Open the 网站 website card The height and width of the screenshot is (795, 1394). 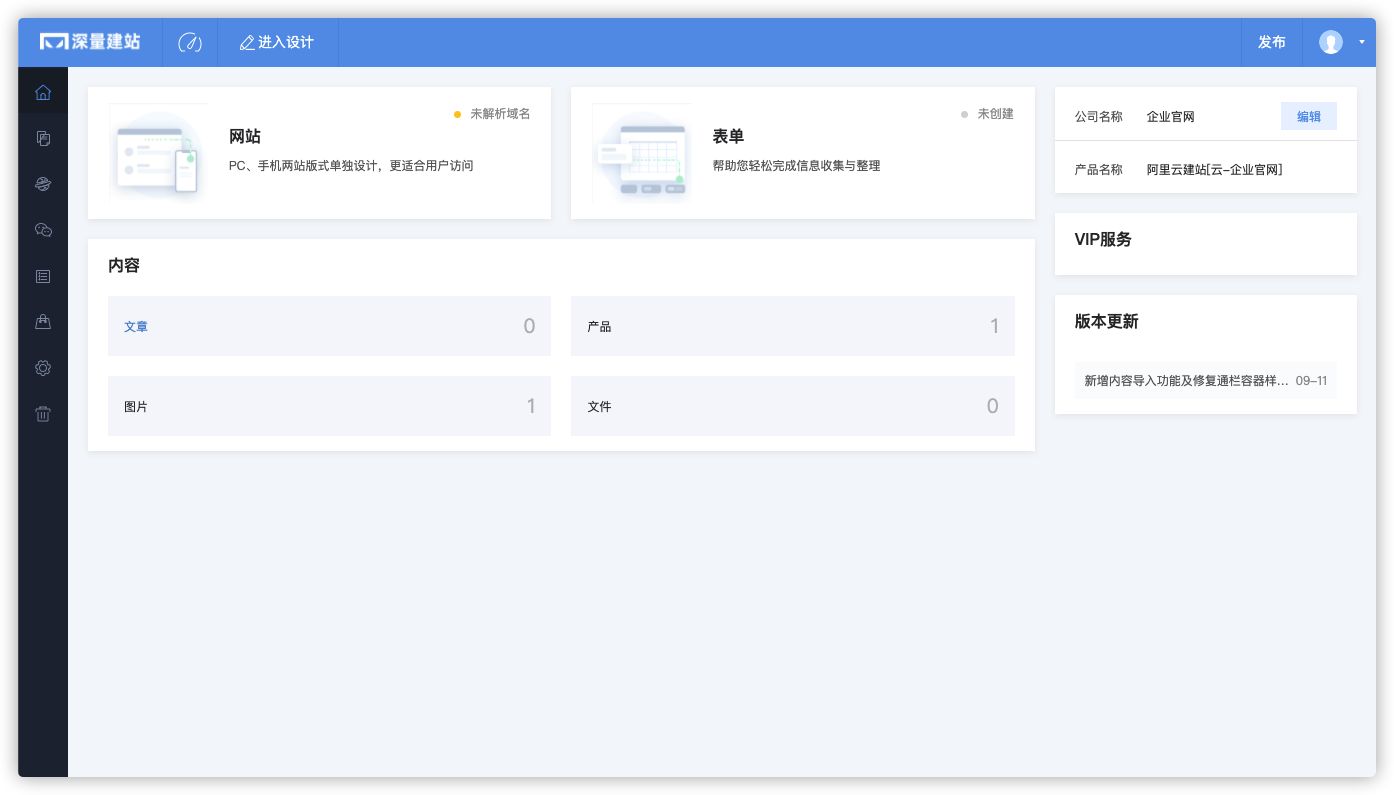(319, 153)
